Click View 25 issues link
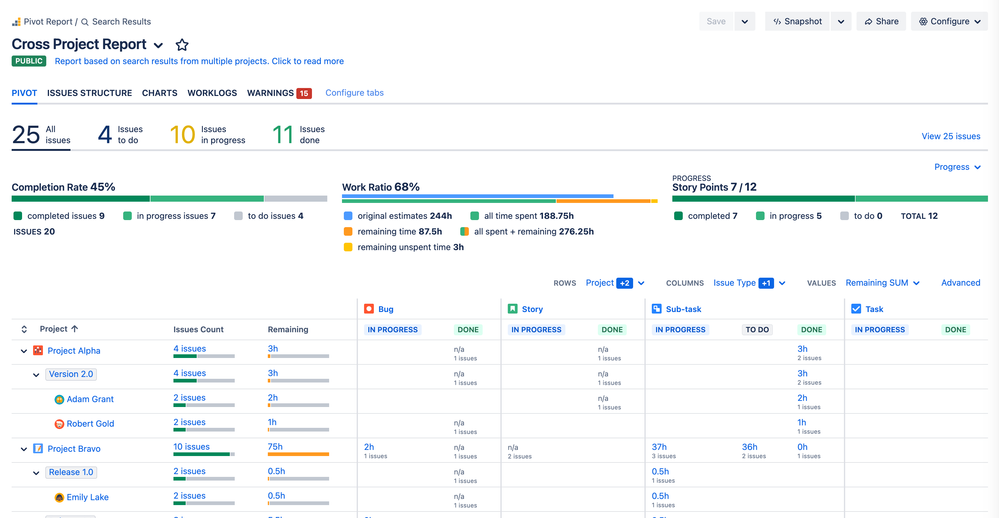 pyautogui.click(x=951, y=136)
